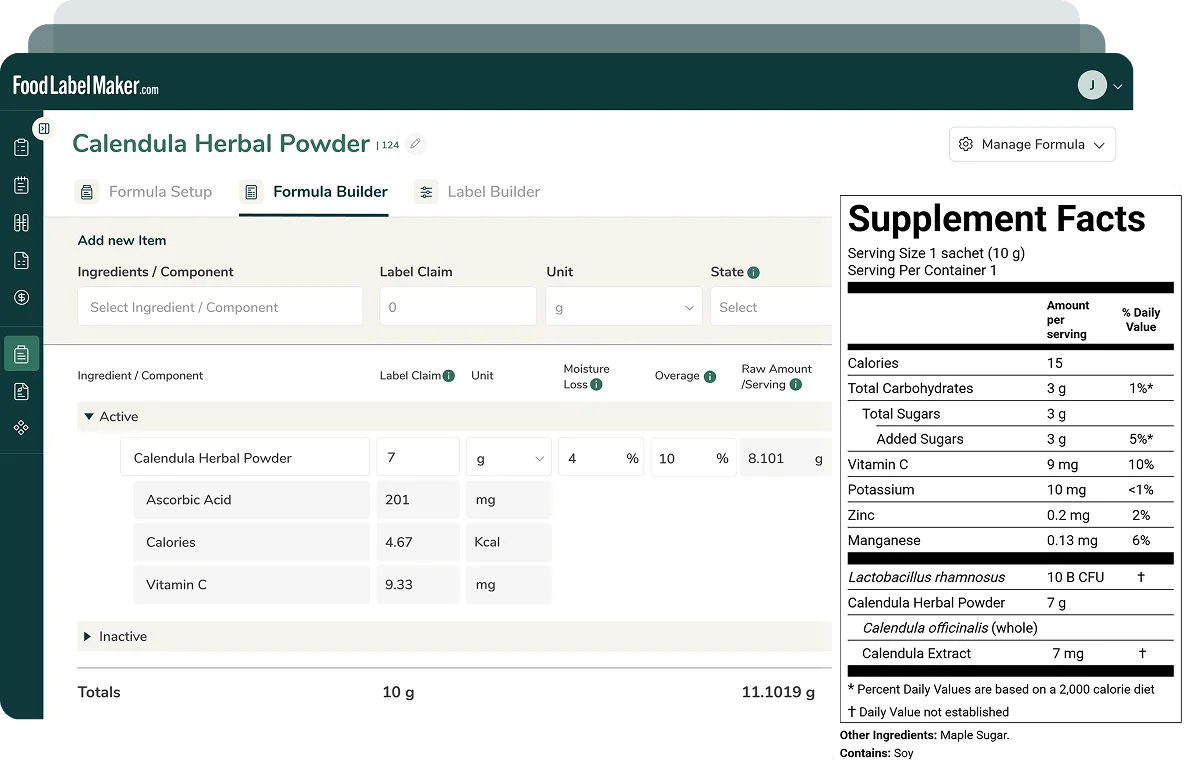1201x783 pixels.
Task: Edit the moisture loss 4 % field
Action: 601,457
